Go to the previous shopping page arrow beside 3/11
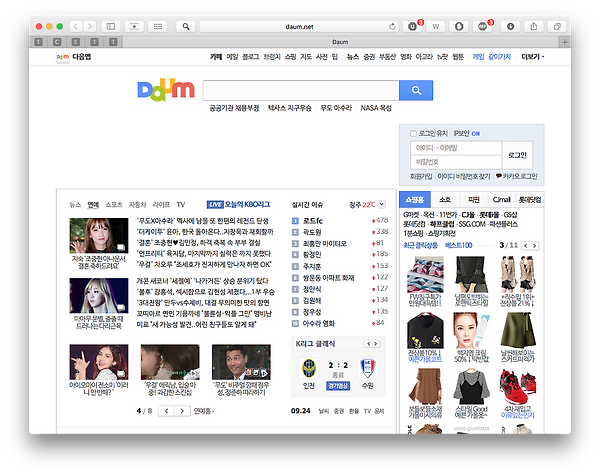Image resolution: width=600 pixels, height=475 pixels. click(526, 246)
